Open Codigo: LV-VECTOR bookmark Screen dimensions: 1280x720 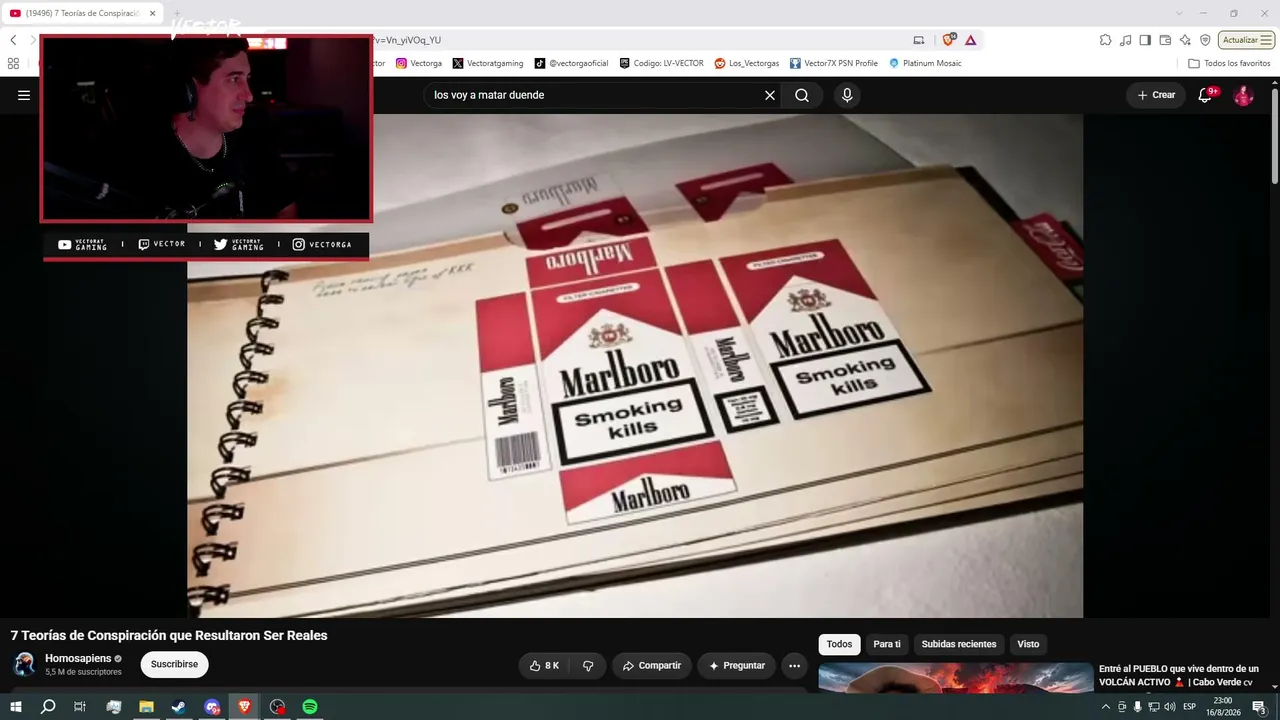(662, 63)
